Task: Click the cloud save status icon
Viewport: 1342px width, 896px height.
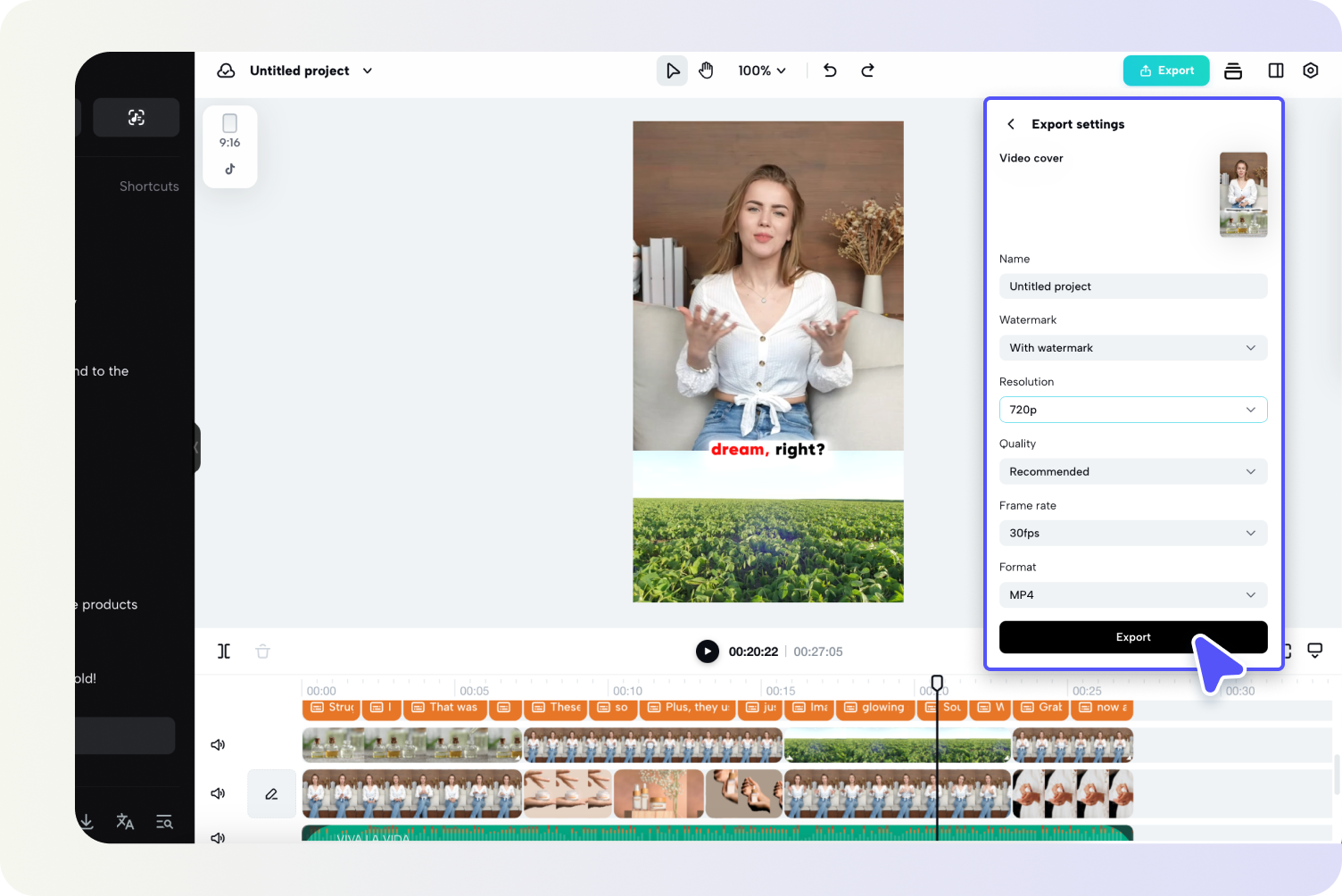Action: 226,71
